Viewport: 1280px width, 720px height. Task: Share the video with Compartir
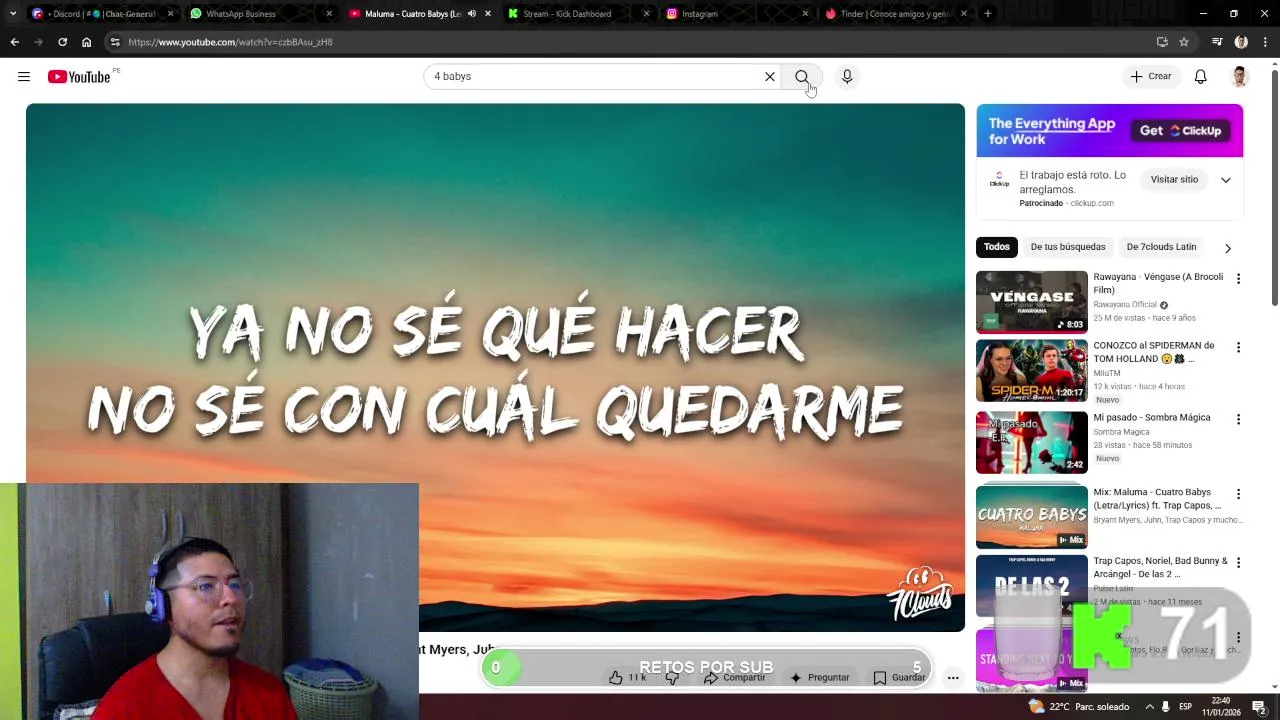click(734, 678)
